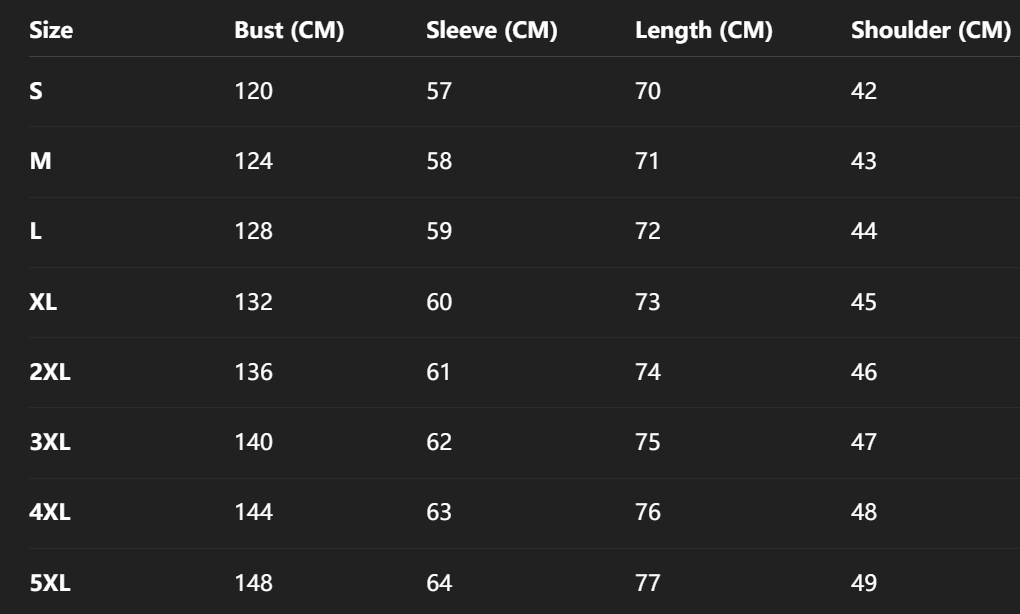Click the sleeve value 60 for XL
Screen dimensions: 1020x614
439,302
